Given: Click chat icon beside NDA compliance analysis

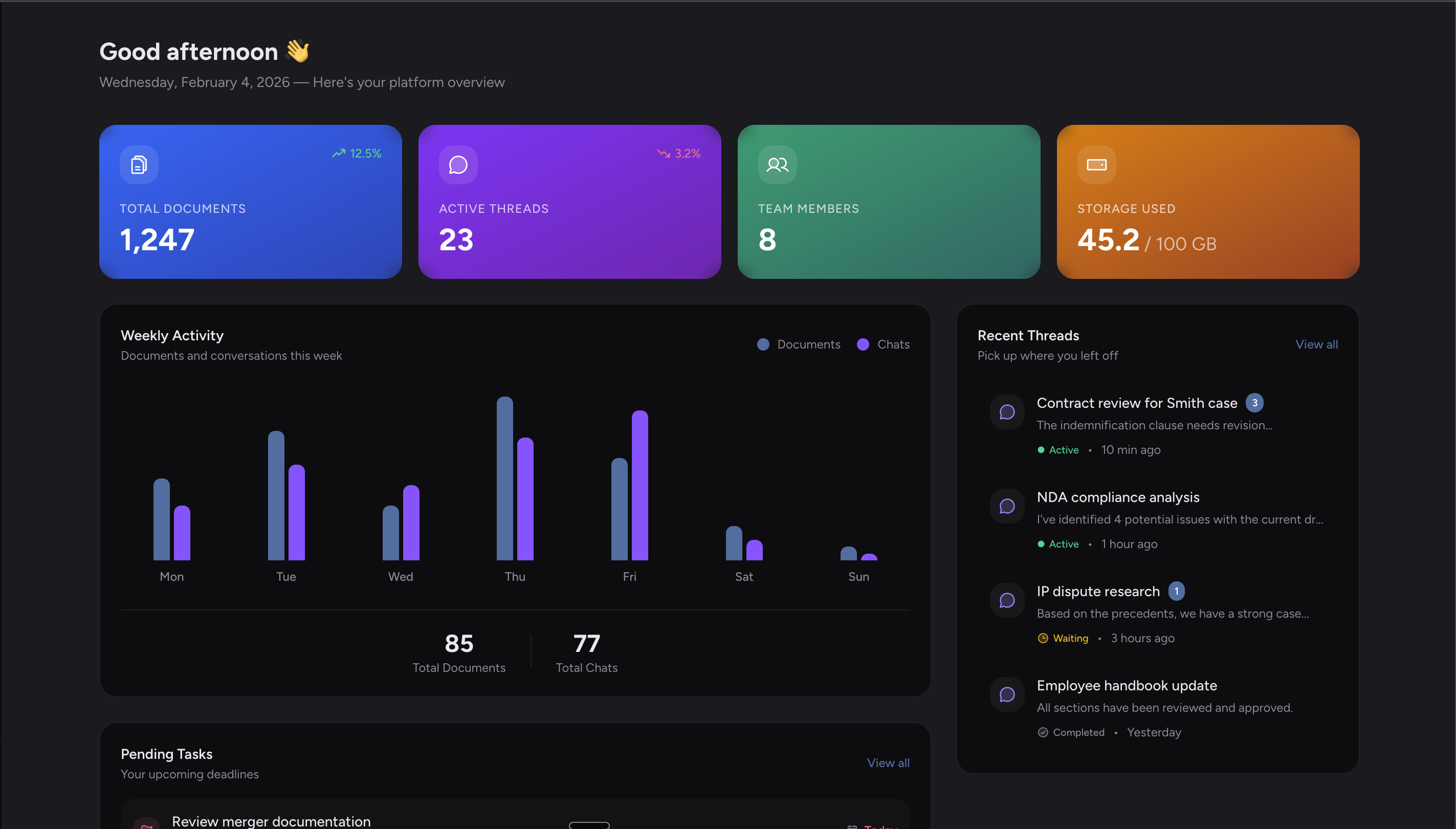Looking at the screenshot, I should (x=1007, y=506).
